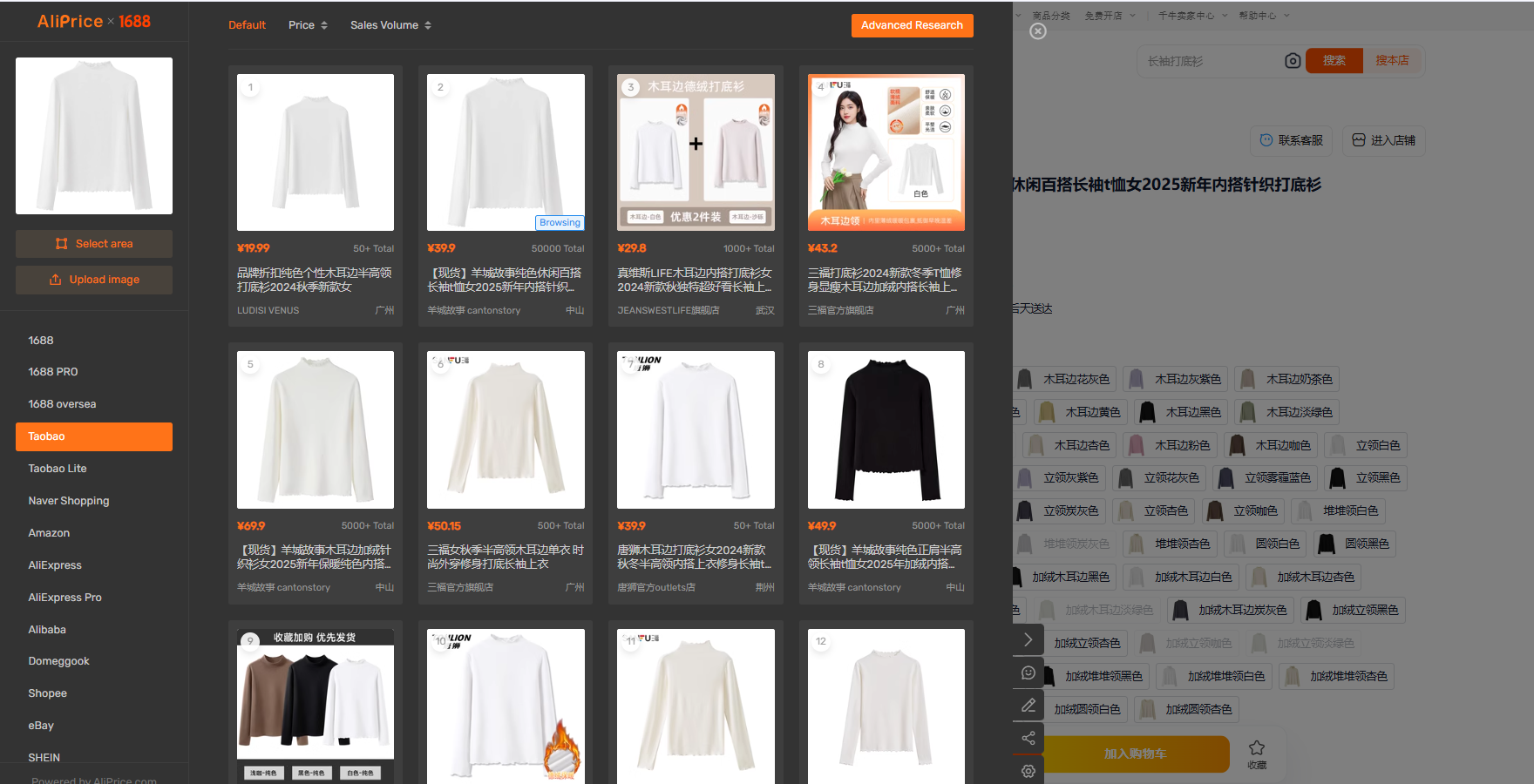Open JEANSWESTLIFE store product title link

point(695,280)
